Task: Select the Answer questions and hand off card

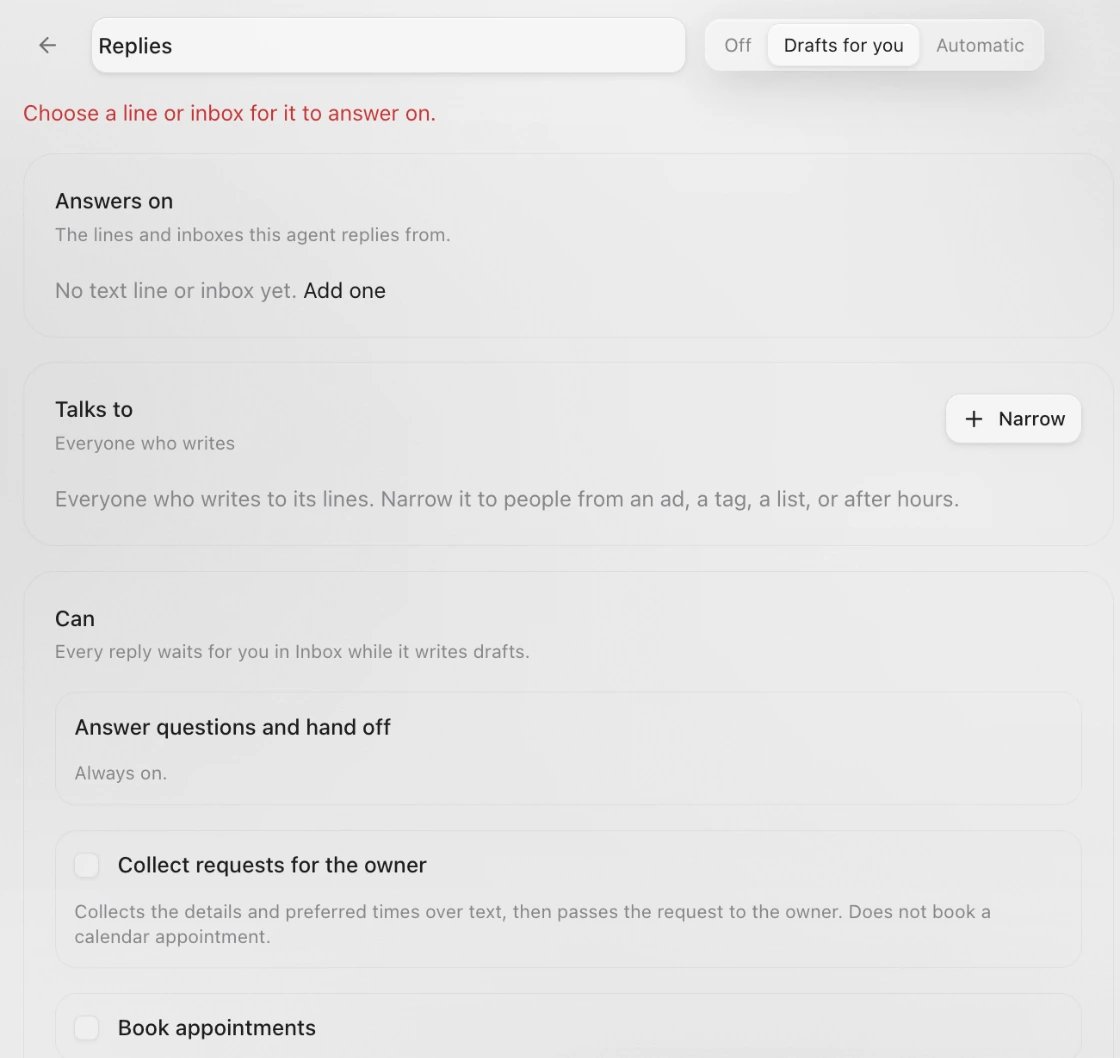Action: tap(568, 748)
